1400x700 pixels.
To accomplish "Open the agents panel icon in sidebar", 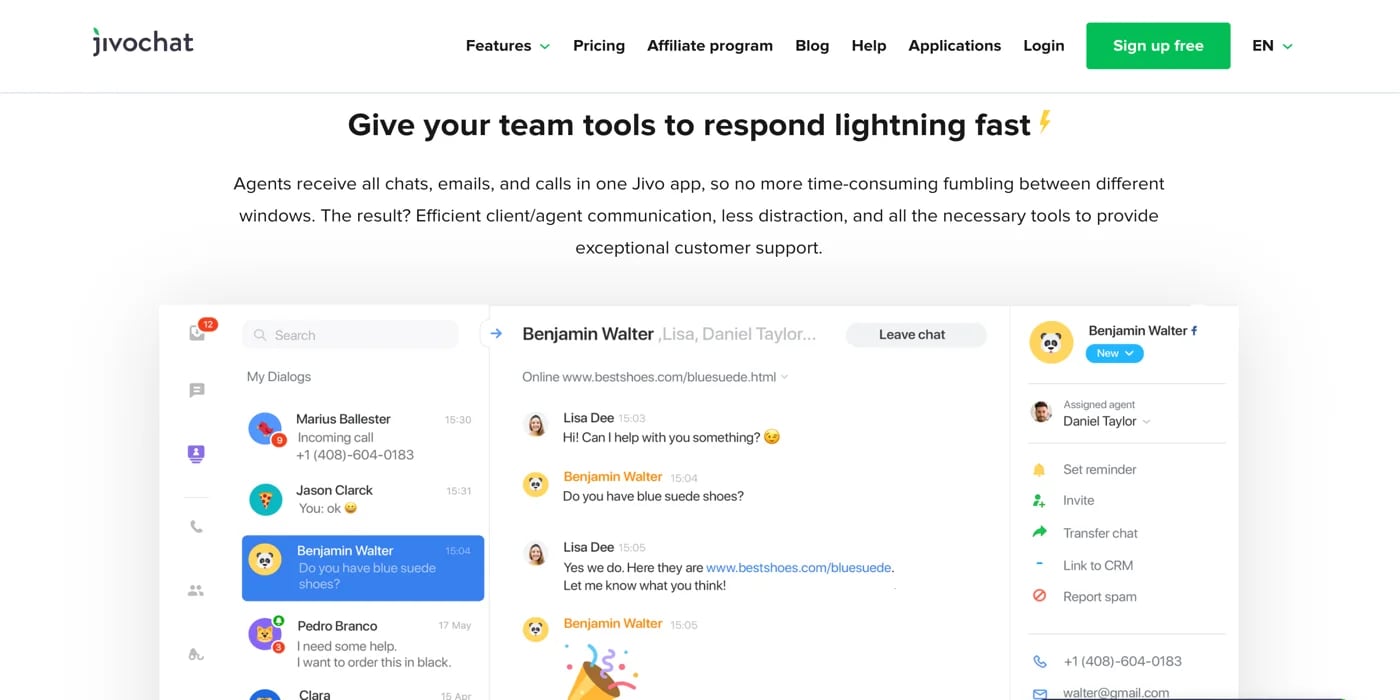I will click(x=196, y=453).
